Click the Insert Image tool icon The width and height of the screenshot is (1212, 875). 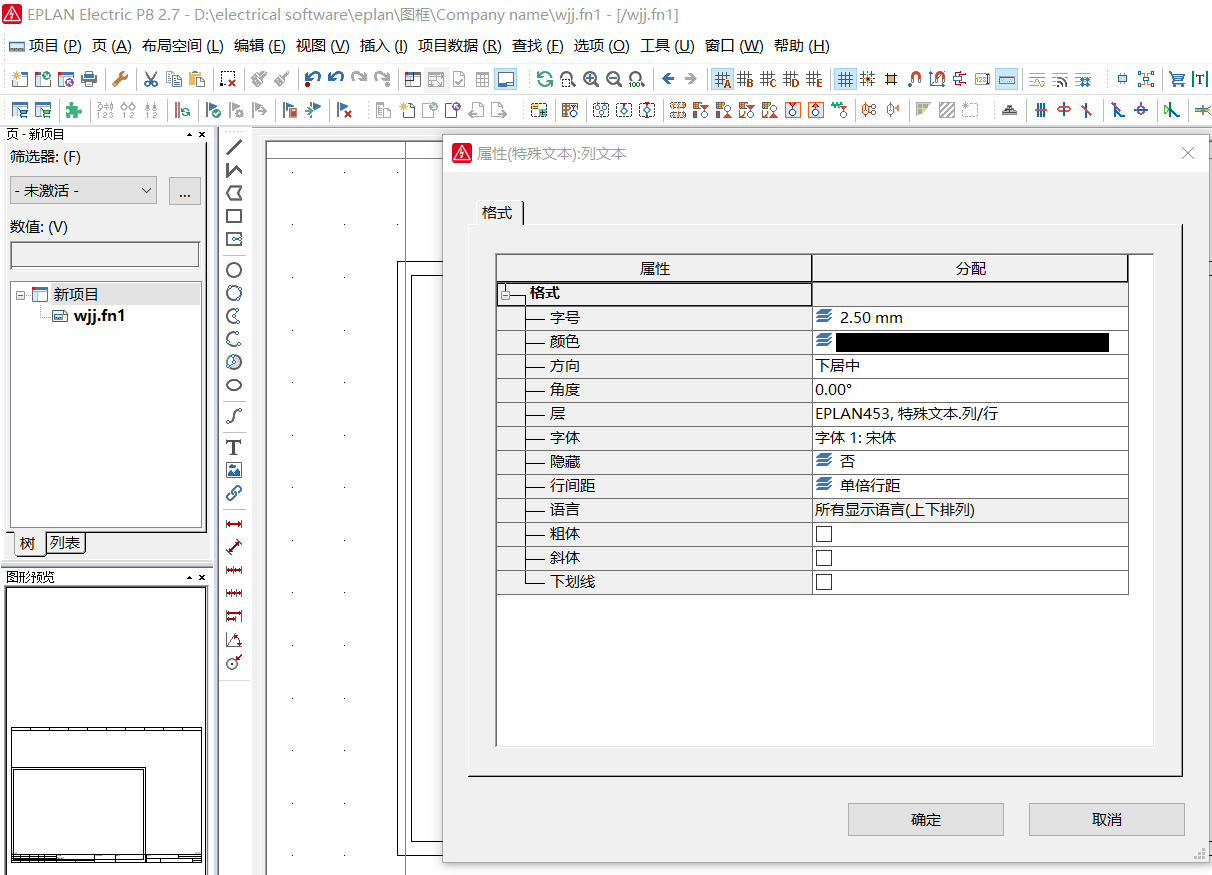point(234,470)
